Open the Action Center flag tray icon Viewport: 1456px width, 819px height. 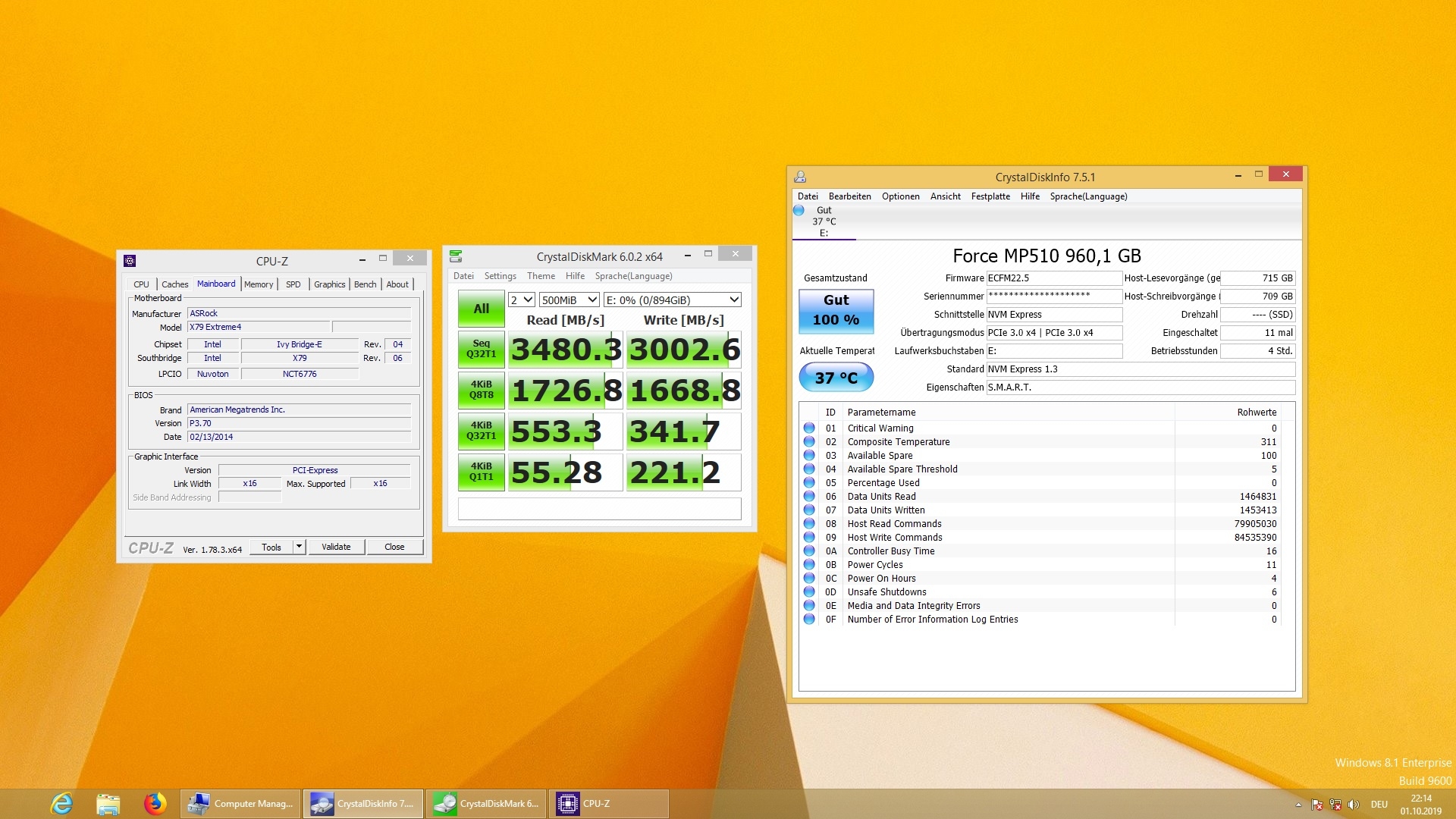pyautogui.click(x=1317, y=805)
